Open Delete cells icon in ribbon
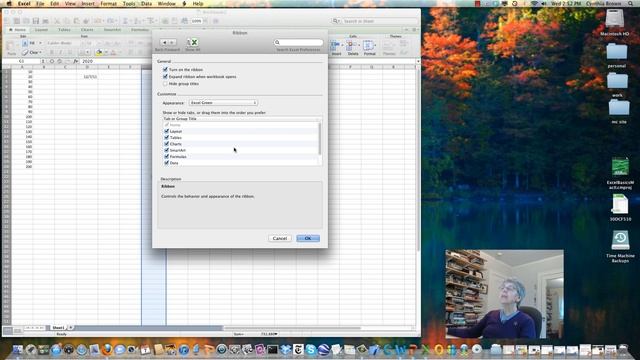The width and height of the screenshot is (640, 360). 352,45
